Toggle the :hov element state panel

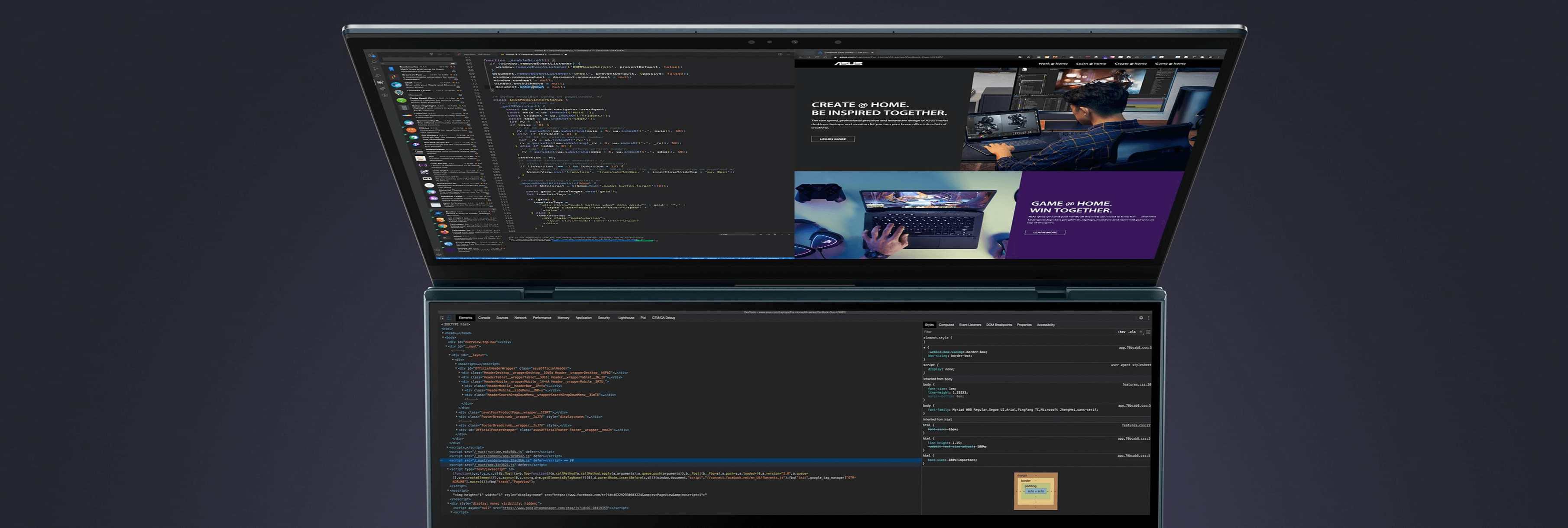click(x=1122, y=332)
